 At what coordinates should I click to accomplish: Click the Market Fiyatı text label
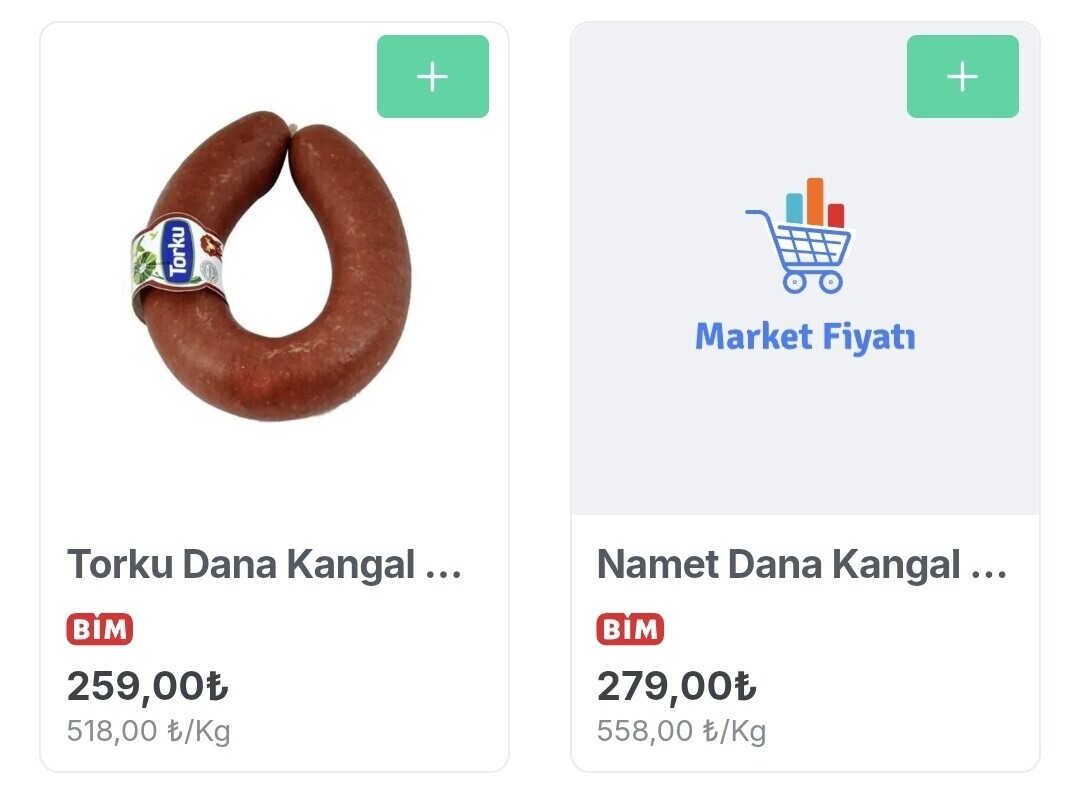tap(805, 337)
